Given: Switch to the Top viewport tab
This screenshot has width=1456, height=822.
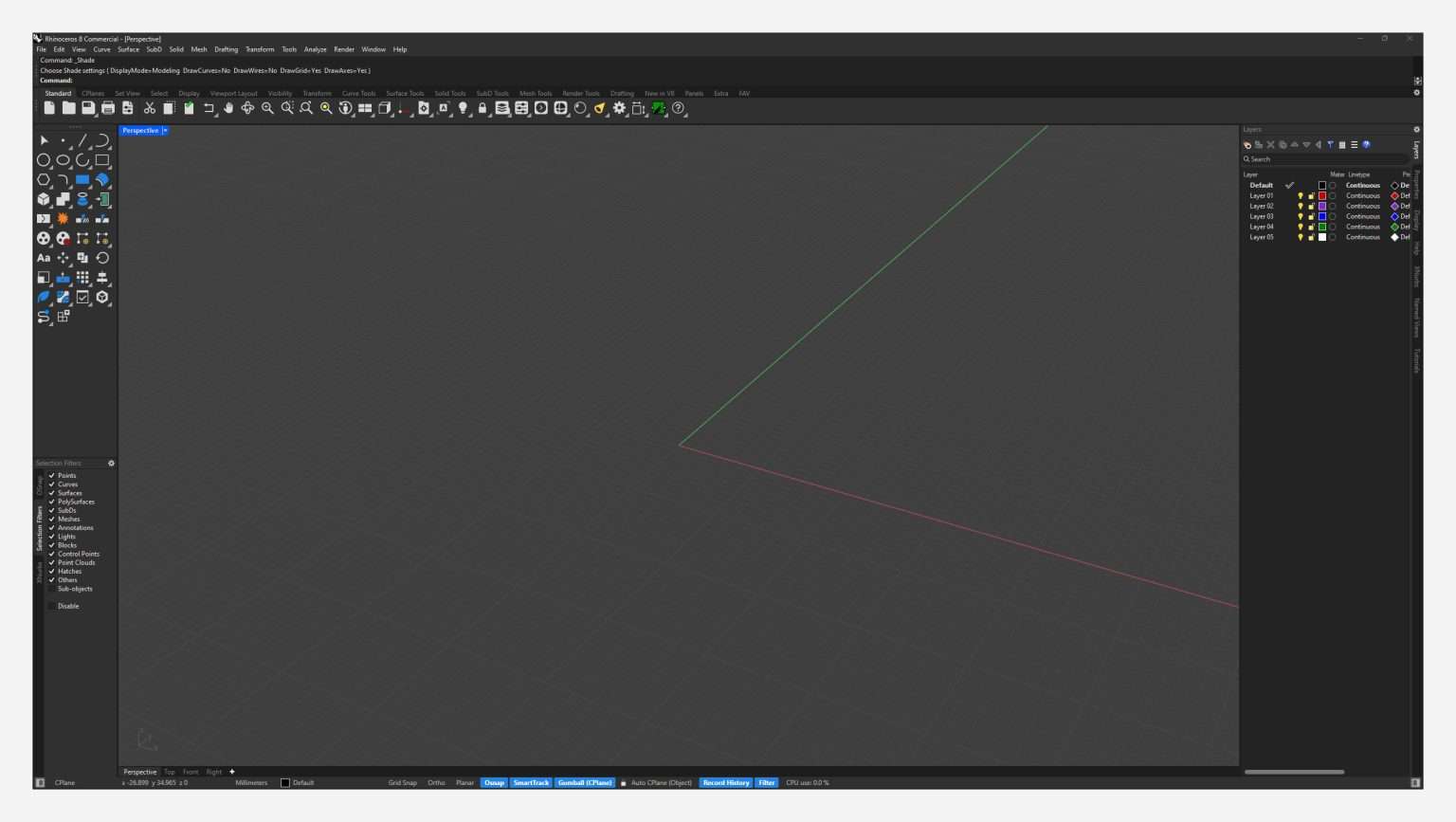Looking at the screenshot, I should pos(170,772).
